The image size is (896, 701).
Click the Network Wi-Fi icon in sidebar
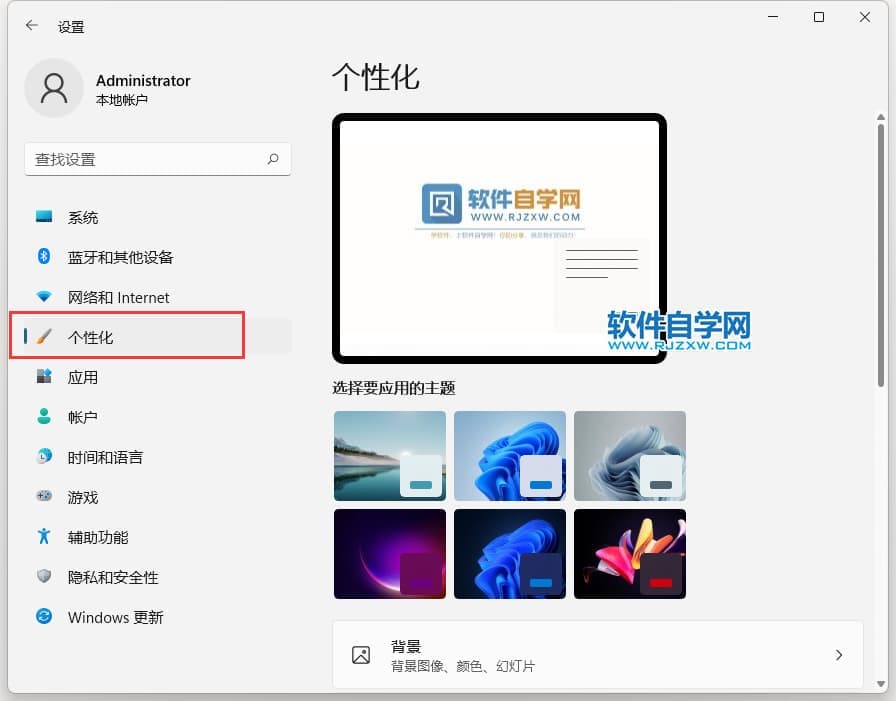44,297
